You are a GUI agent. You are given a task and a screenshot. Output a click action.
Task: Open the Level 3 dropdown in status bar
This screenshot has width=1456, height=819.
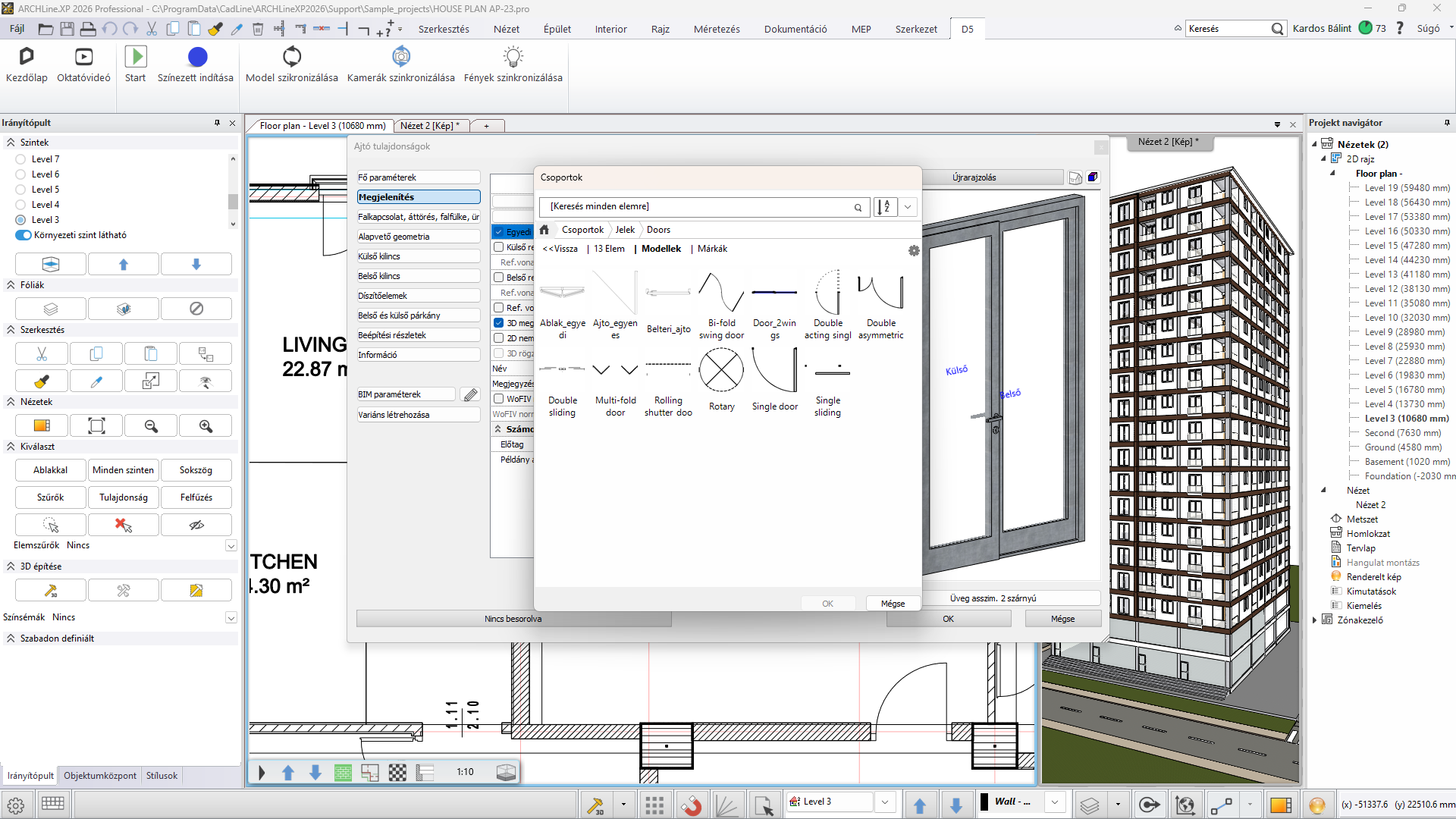tap(884, 802)
